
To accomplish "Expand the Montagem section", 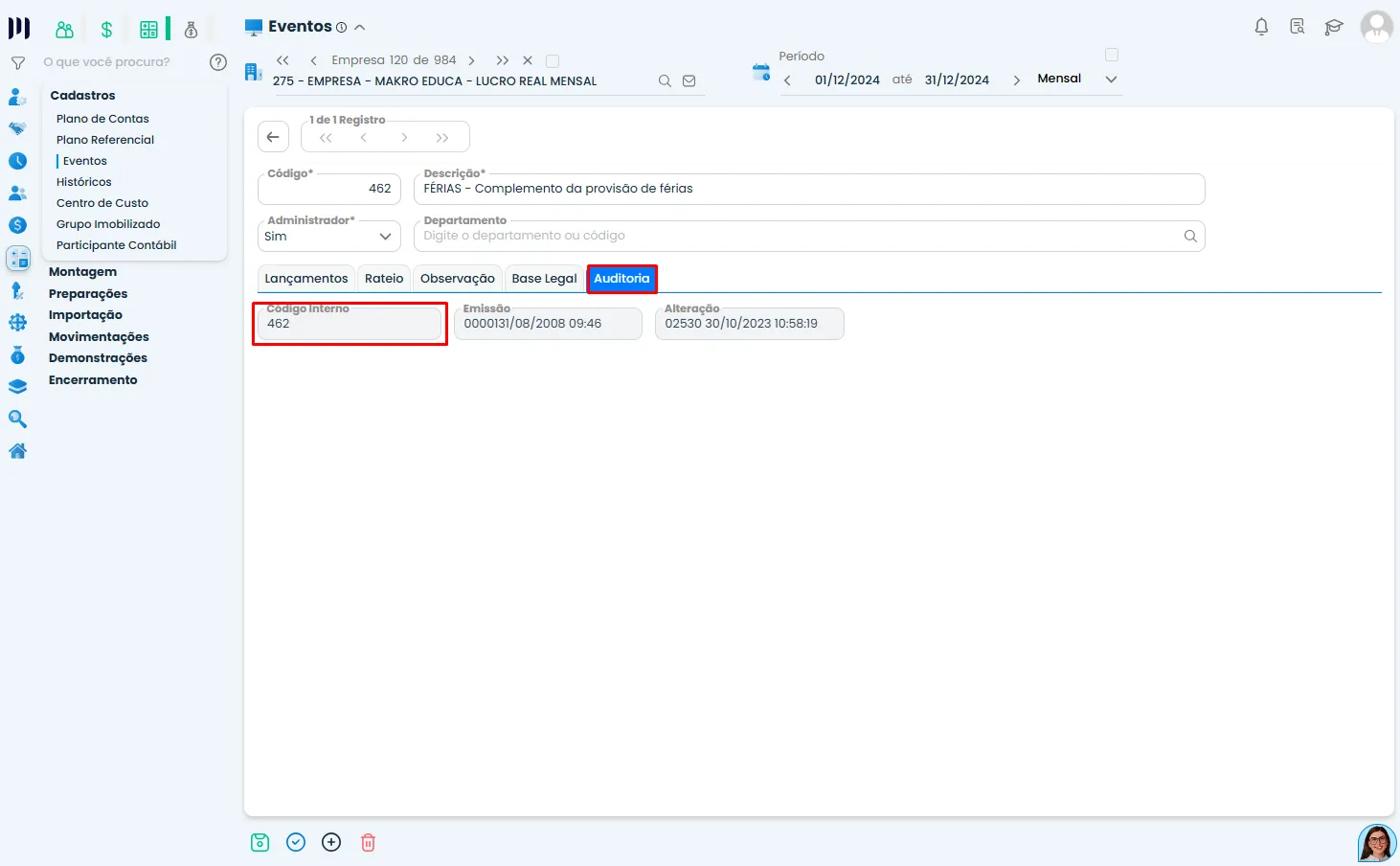I will (x=82, y=272).
